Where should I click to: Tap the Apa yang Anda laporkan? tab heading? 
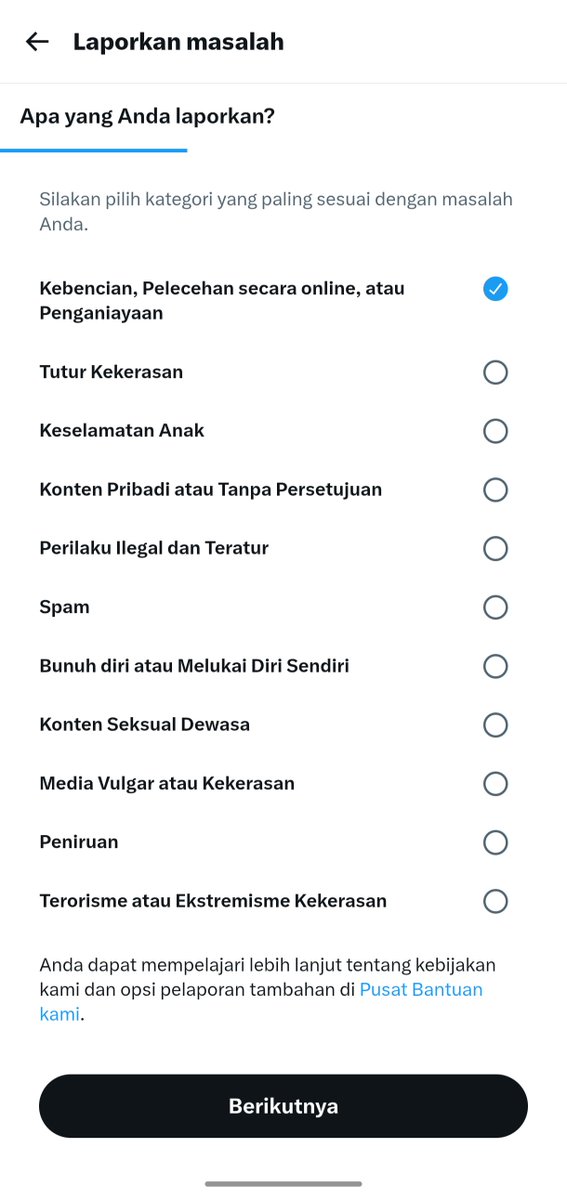(147, 117)
